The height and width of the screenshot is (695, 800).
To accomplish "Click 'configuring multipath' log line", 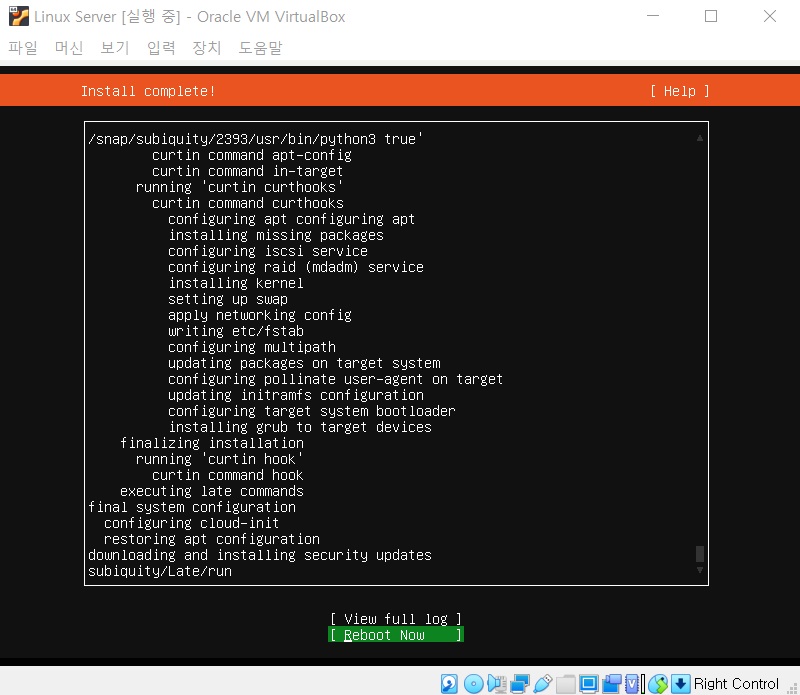I will [252, 347].
